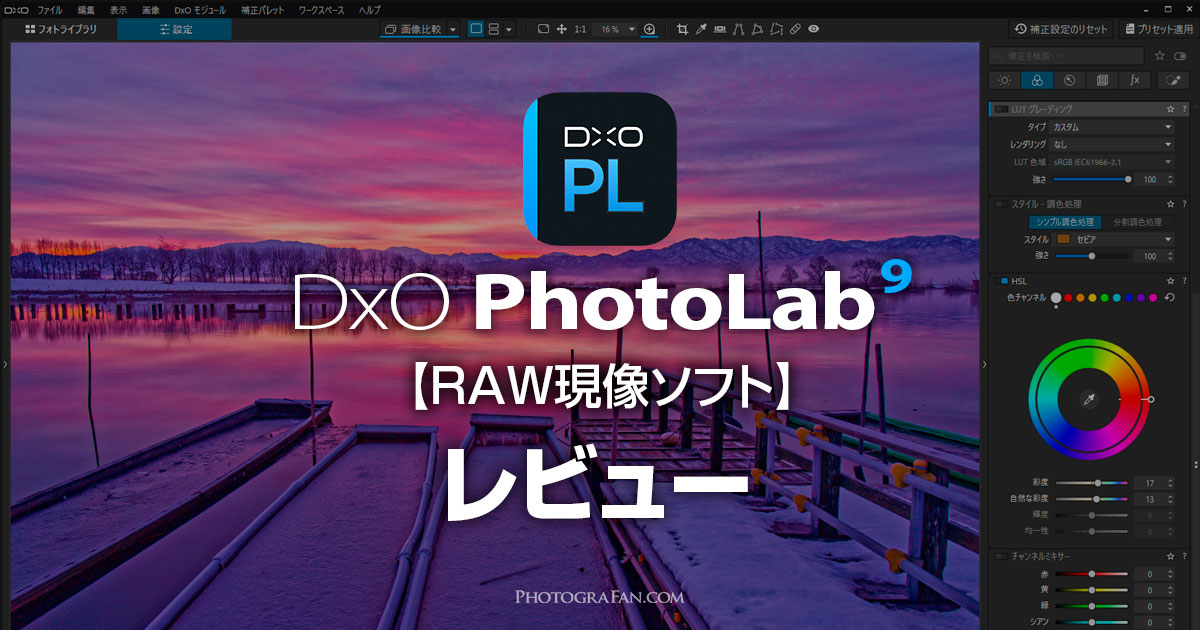This screenshot has width=1200, height=630.
Task: Switch to the 設定 tab
Action: [174, 29]
